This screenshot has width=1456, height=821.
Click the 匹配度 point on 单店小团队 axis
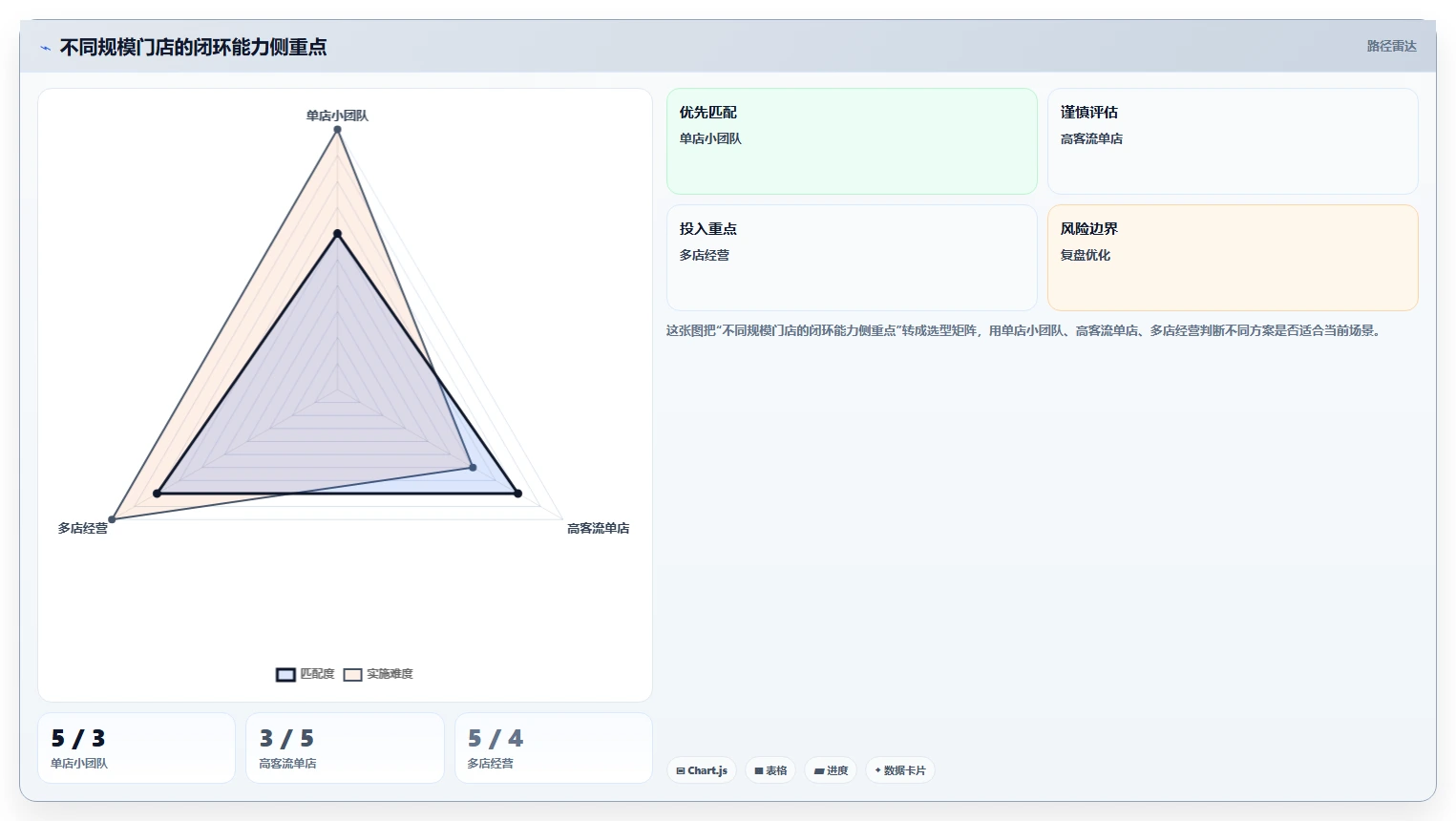click(337, 234)
